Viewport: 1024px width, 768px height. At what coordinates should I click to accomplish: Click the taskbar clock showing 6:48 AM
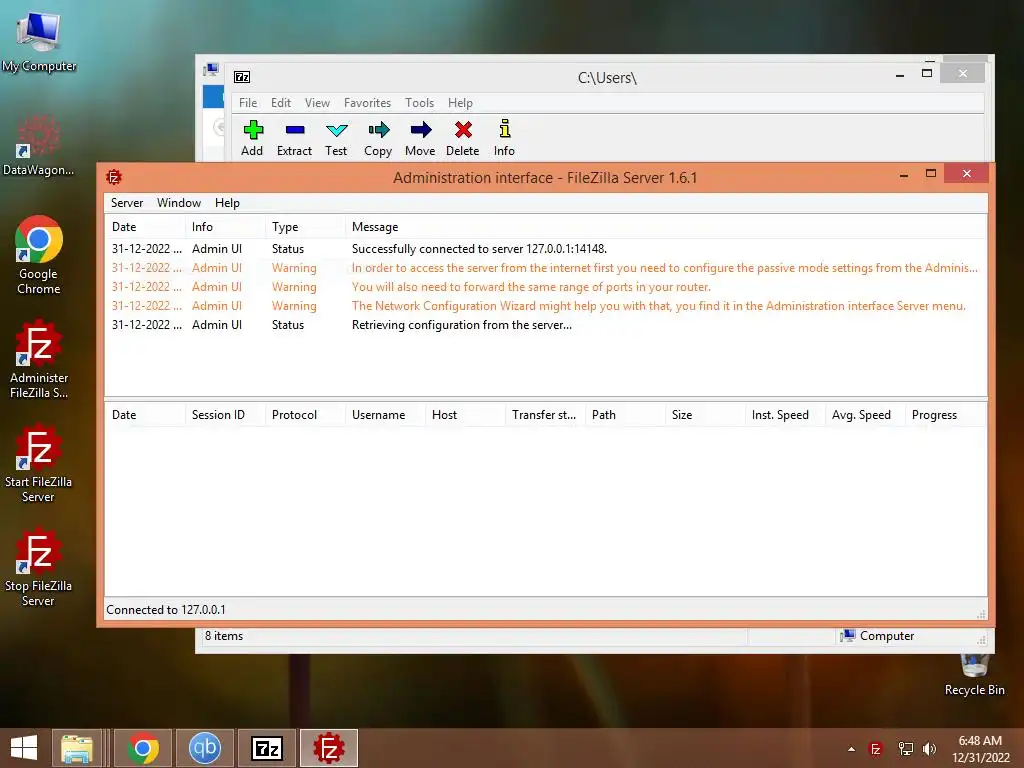click(x=980, y=749)
